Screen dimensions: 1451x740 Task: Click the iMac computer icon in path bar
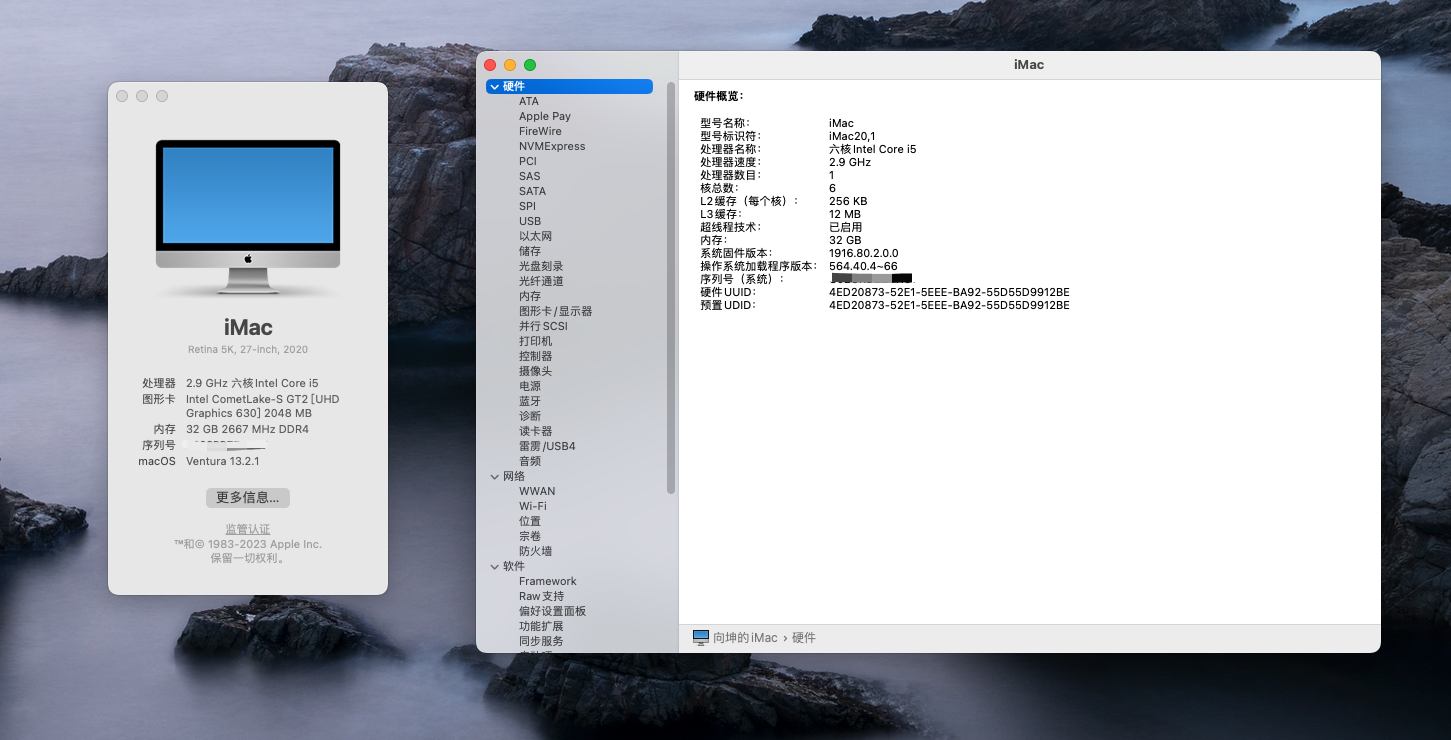coord(700,637)
